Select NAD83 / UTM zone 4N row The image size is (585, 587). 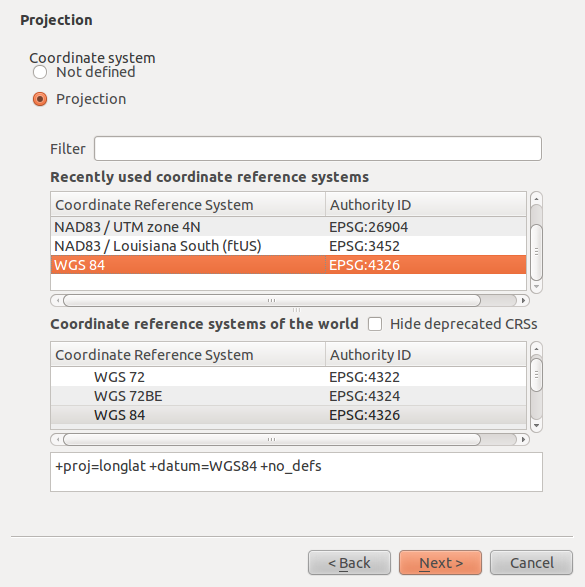coord(289,227)
